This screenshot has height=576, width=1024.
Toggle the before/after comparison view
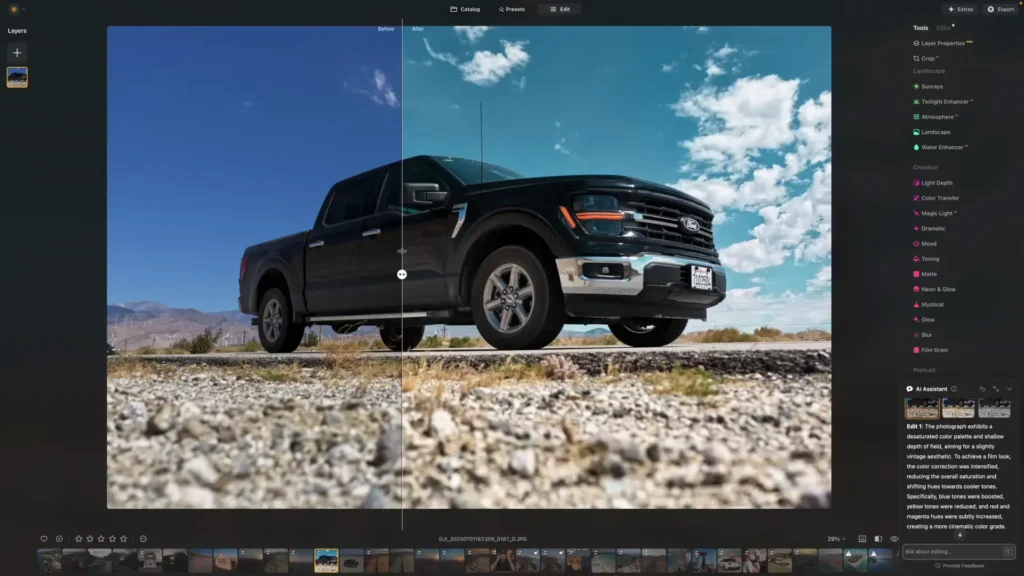880,538
